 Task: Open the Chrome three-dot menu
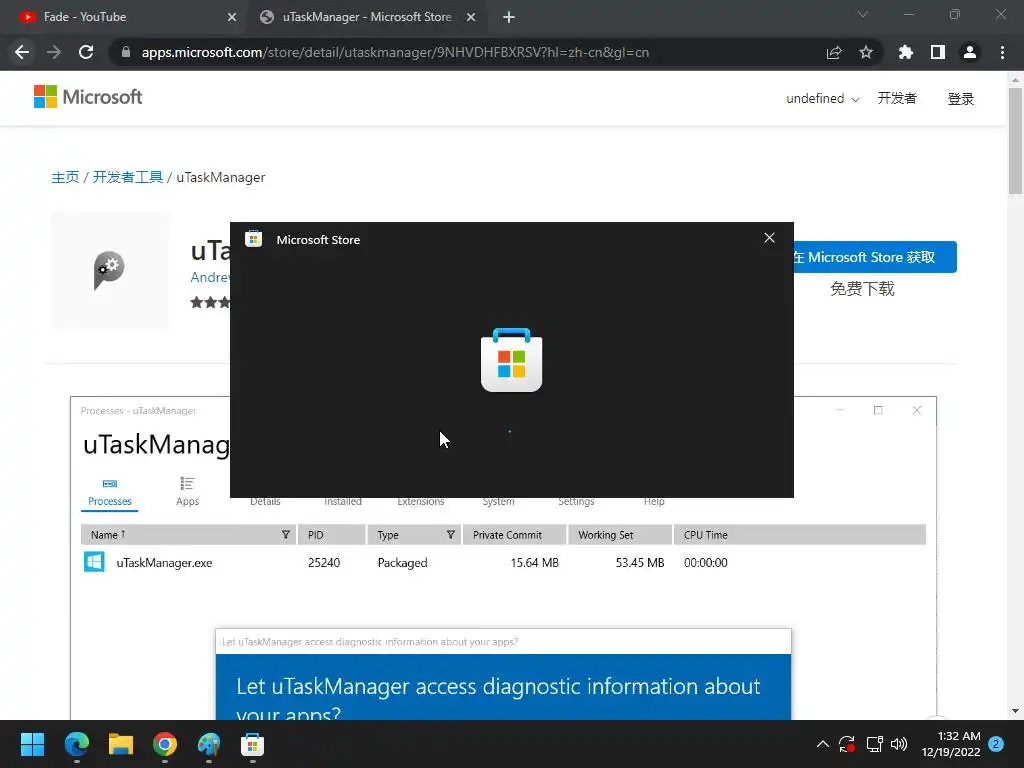(1002, 52)
